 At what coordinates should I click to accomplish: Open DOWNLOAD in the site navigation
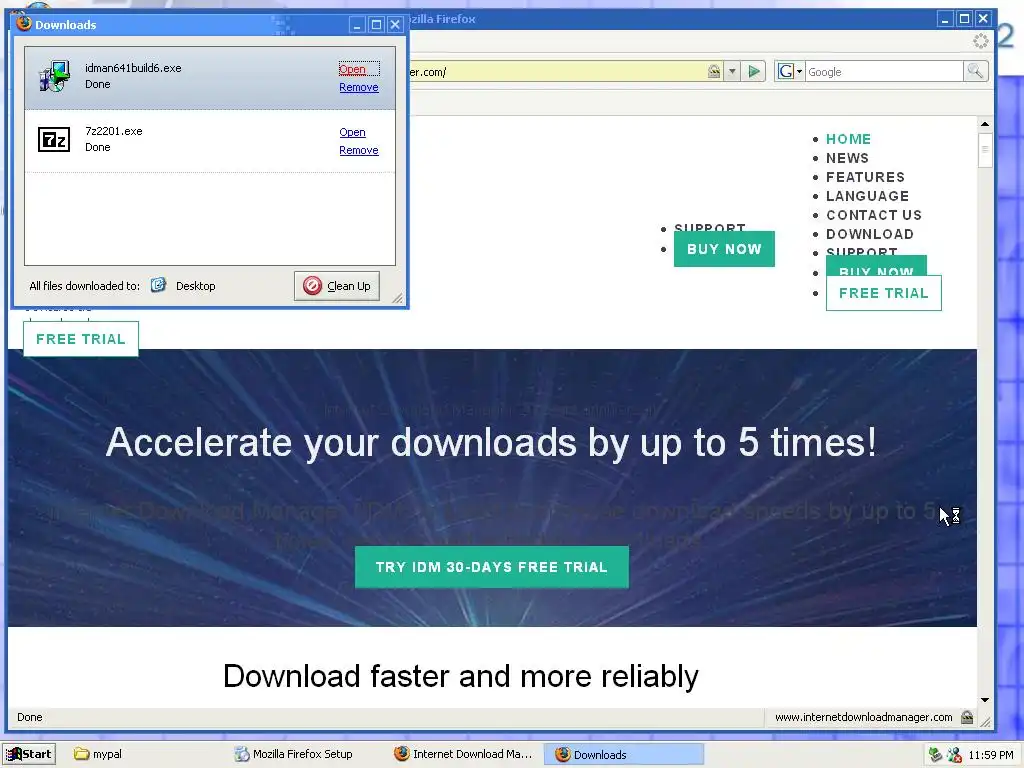[870, 234]
